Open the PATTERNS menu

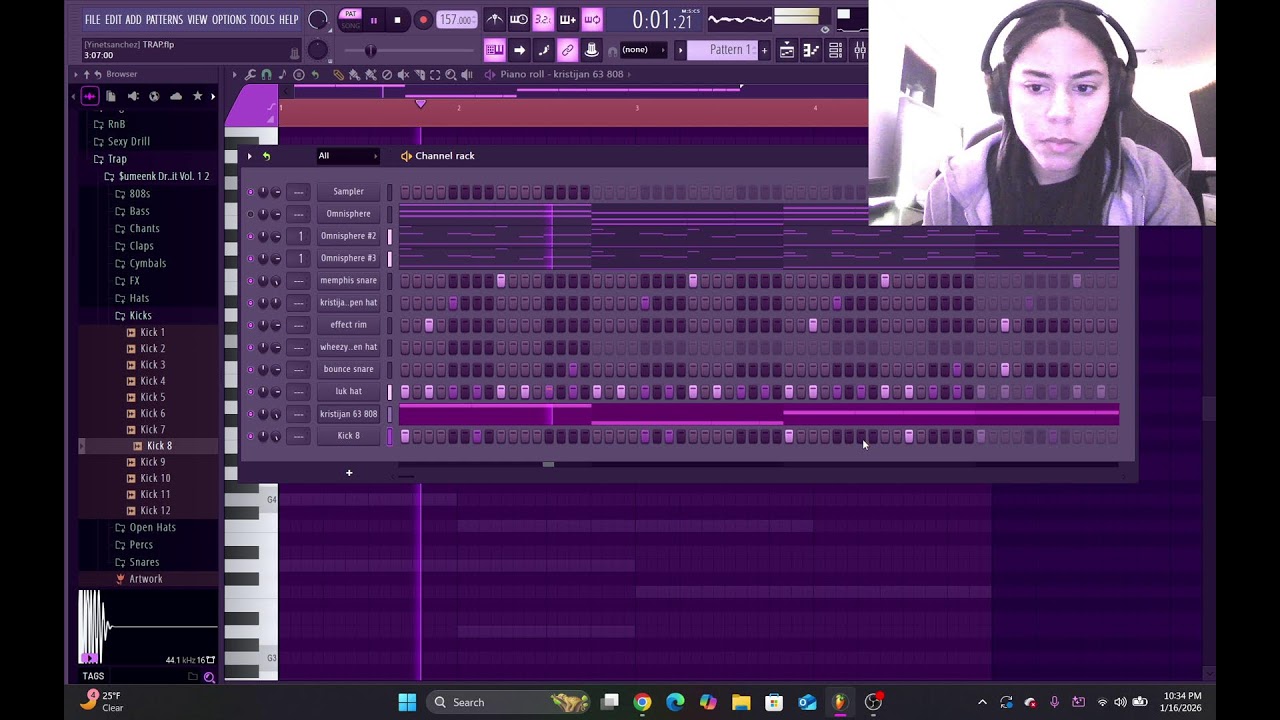coord(164,20)
